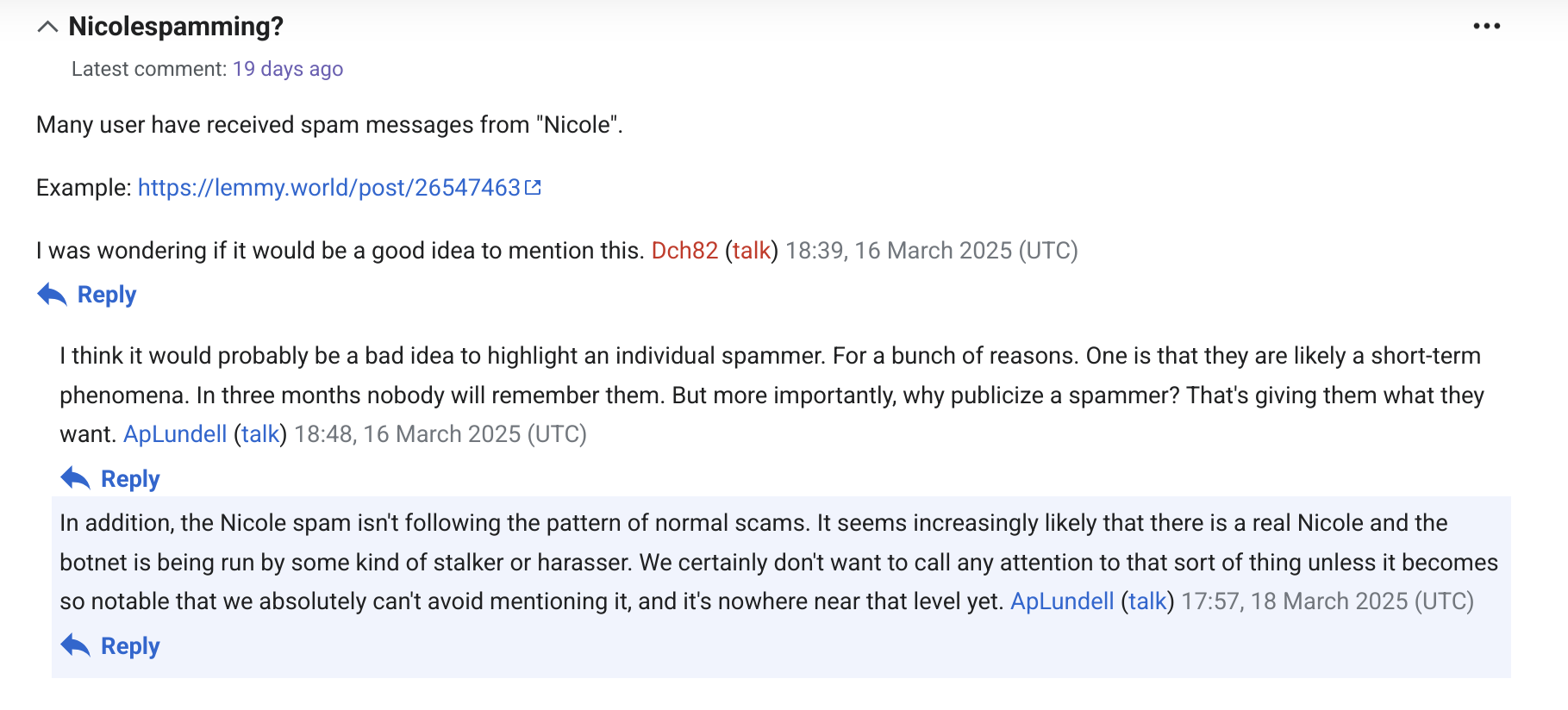Click the reply arrow icon under the 17:57 comment
Screen dimensions: 1568x710
pos(76,645)
